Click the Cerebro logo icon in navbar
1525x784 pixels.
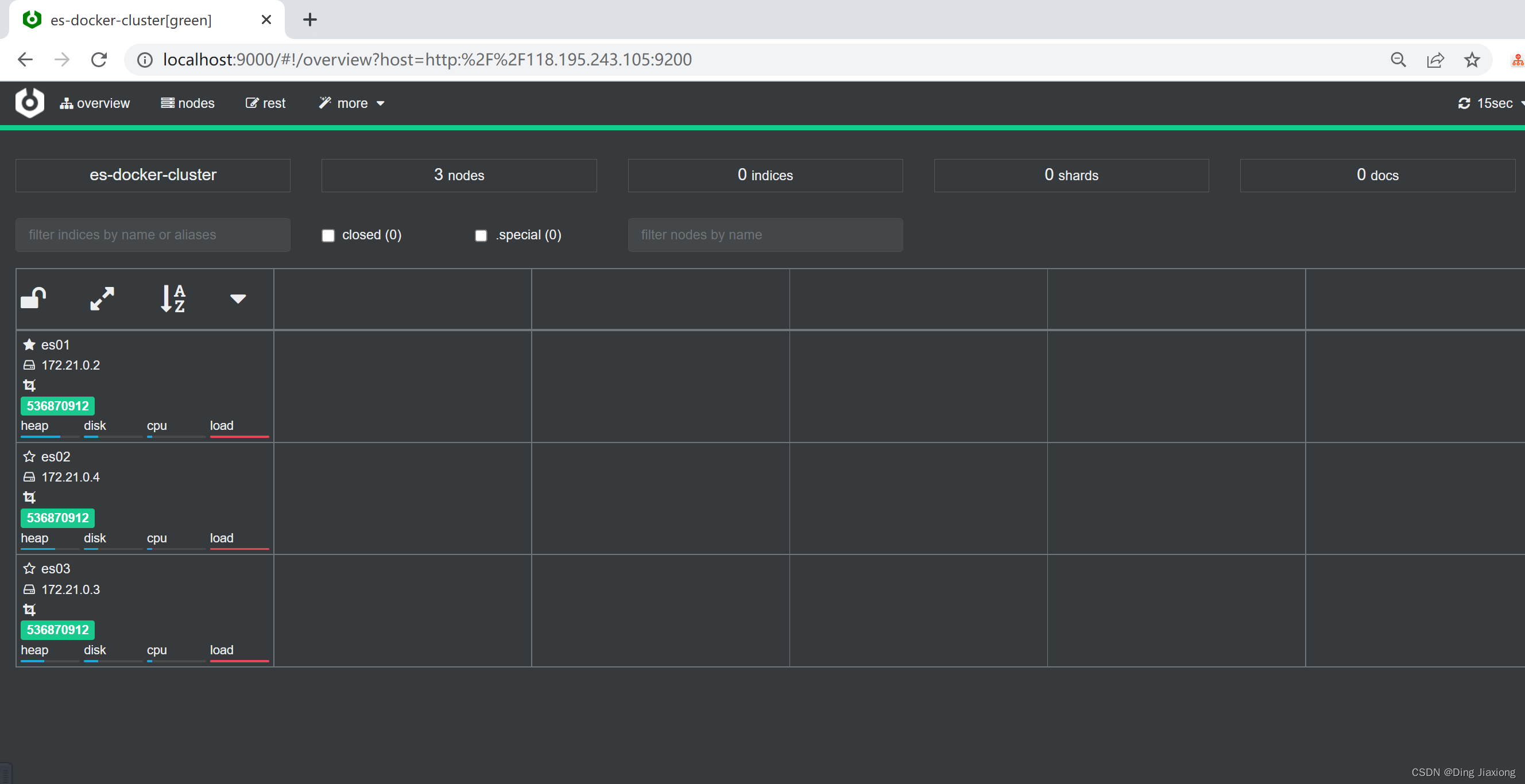coord(30,103)
